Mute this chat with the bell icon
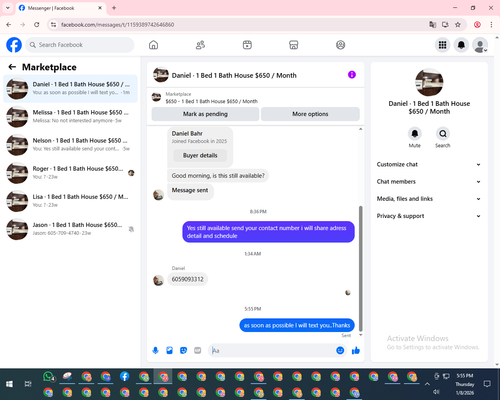This screenshot has width=500, height=400. [415, 134]
